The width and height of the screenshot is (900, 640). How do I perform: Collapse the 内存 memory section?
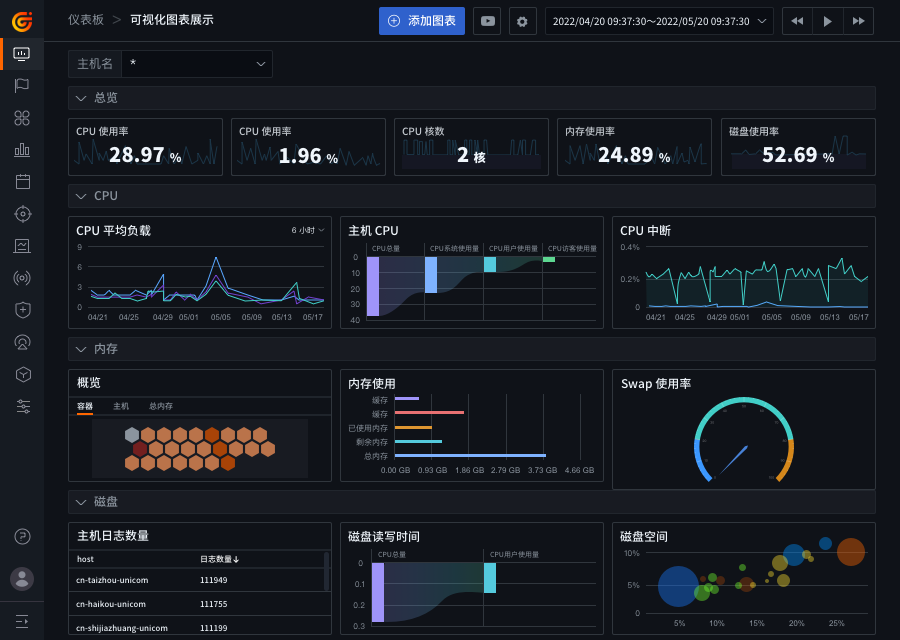(x=81, y=349)
